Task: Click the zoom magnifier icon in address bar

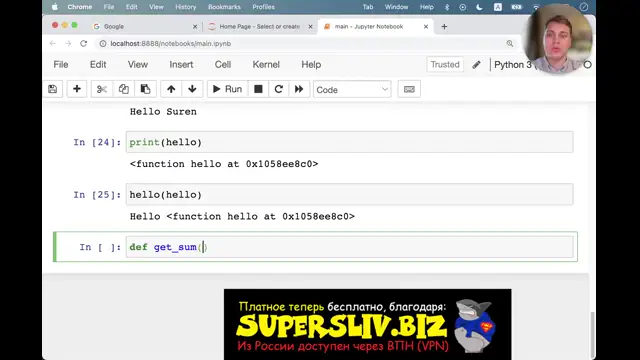Action: click(510, 43)
